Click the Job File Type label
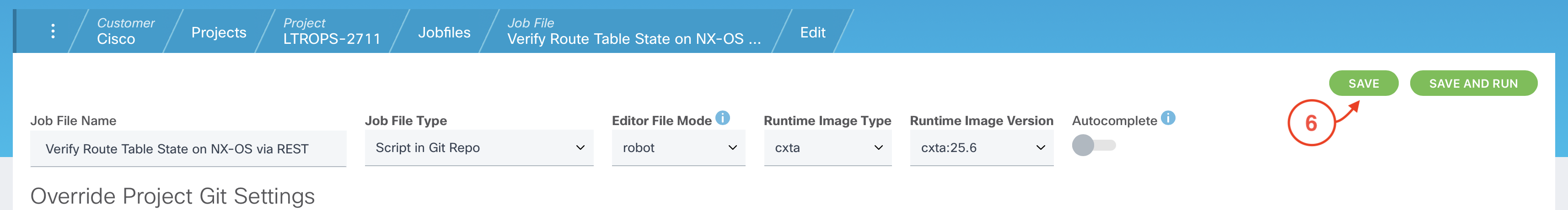Image resolution: width=1568 pixels, height=210 pixels. [405, 121]
